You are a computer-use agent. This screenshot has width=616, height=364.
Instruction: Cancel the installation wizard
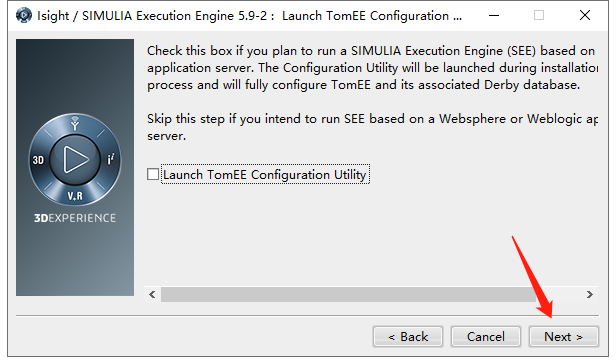tap(486, 337)
